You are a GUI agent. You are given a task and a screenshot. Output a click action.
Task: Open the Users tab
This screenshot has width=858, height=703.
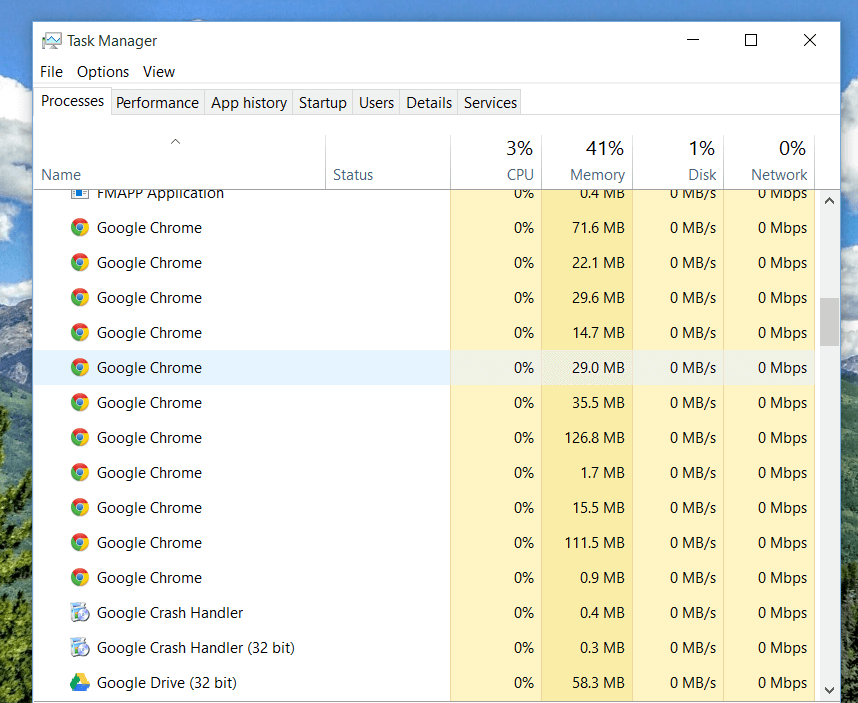pyautogui.click(x=376, y=103)
